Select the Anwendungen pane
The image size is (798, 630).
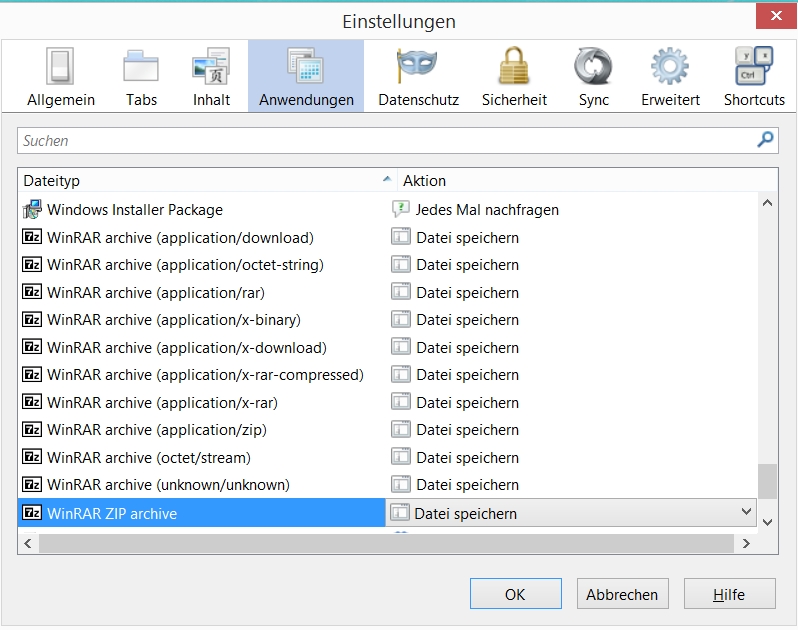point(306,76)
